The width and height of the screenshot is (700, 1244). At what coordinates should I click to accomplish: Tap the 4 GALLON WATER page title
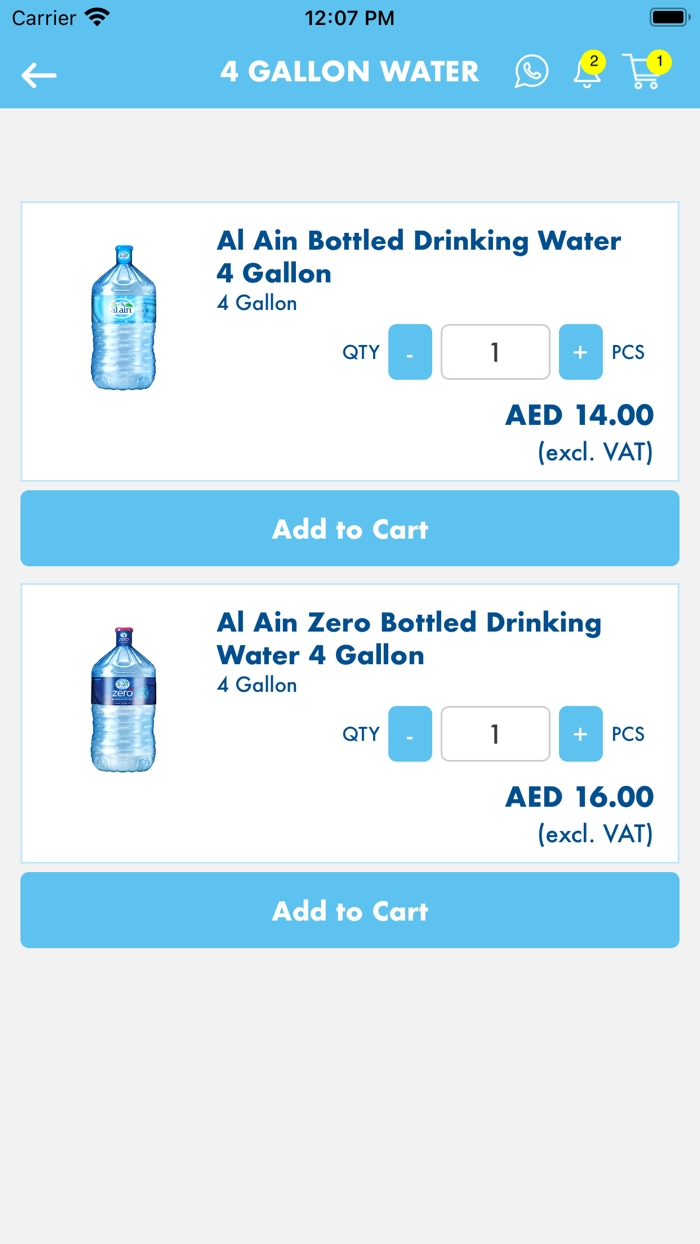click(349, 72)
